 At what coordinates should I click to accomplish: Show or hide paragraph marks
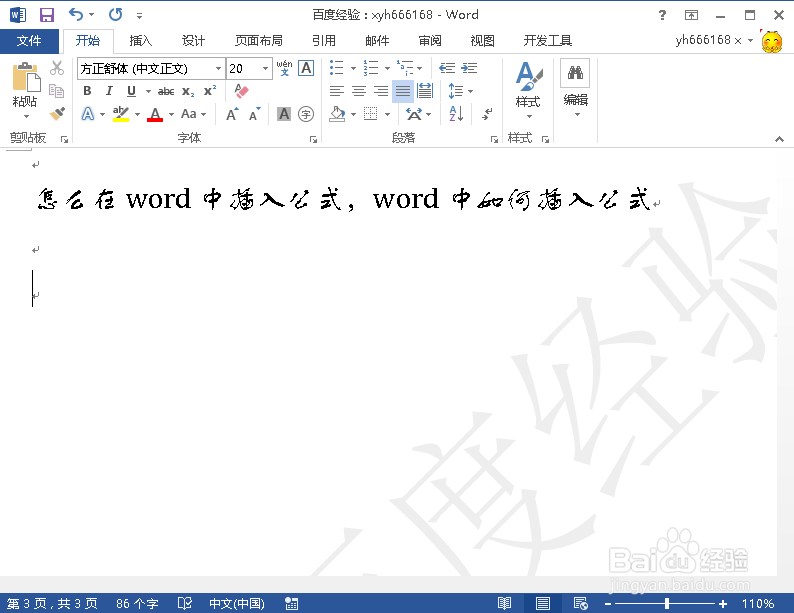point(487,114)
